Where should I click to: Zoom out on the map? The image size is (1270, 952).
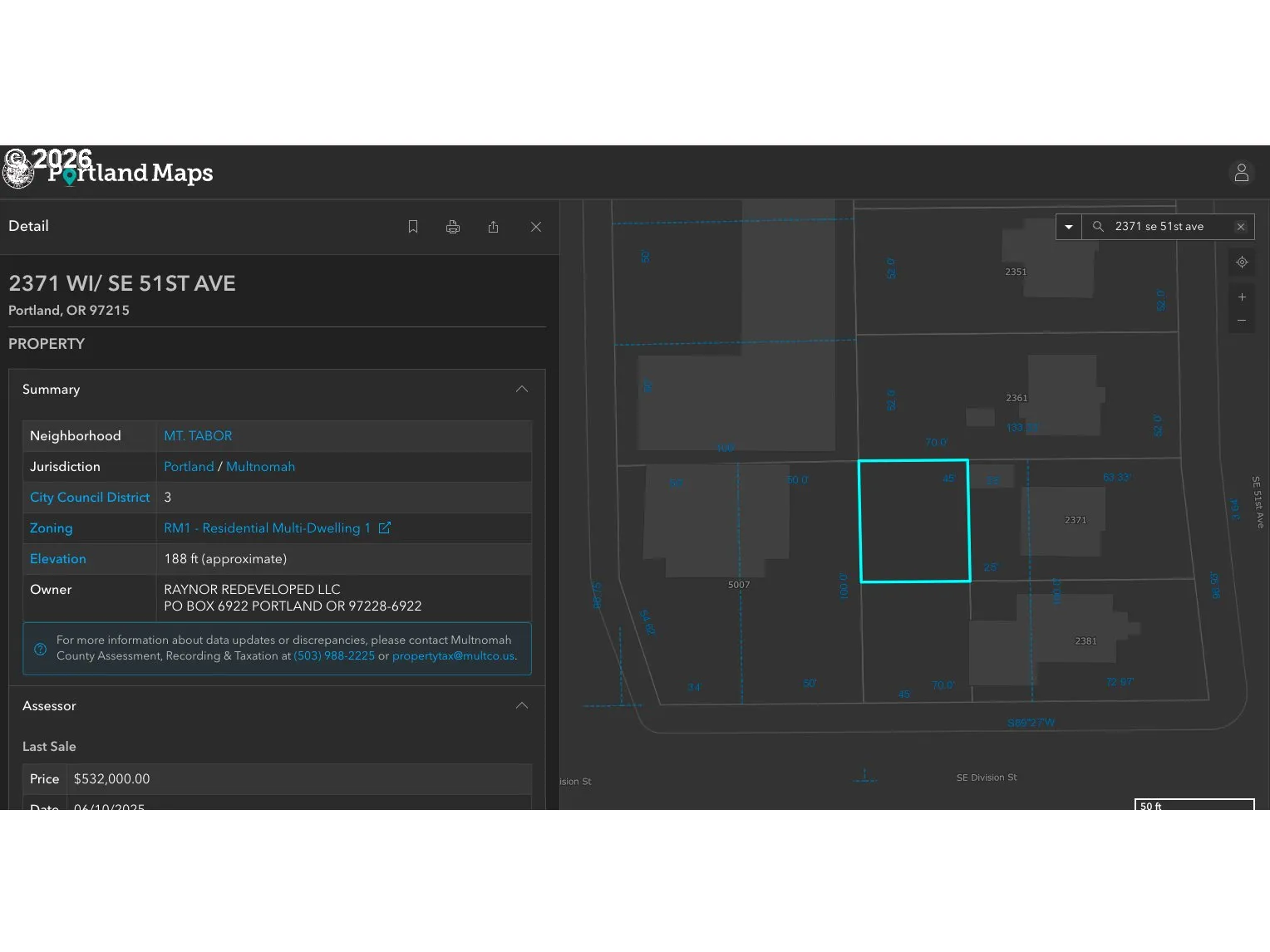coord(1242,321)
